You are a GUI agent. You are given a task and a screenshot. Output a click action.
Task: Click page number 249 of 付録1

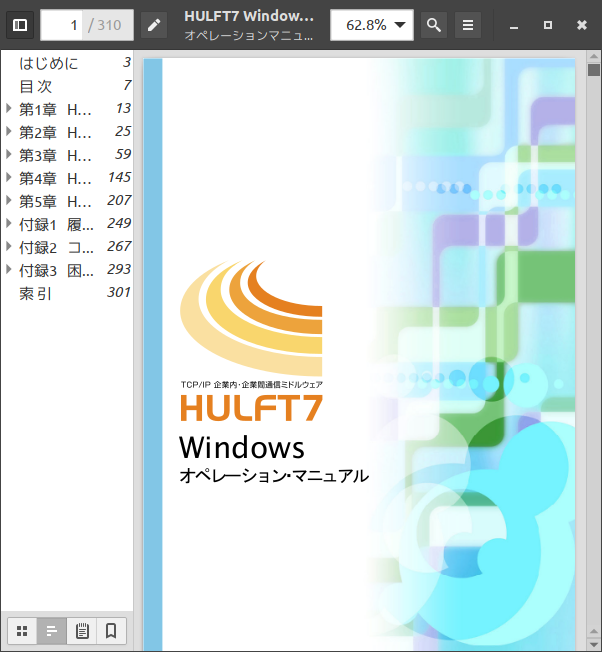(x=119, y=223)
